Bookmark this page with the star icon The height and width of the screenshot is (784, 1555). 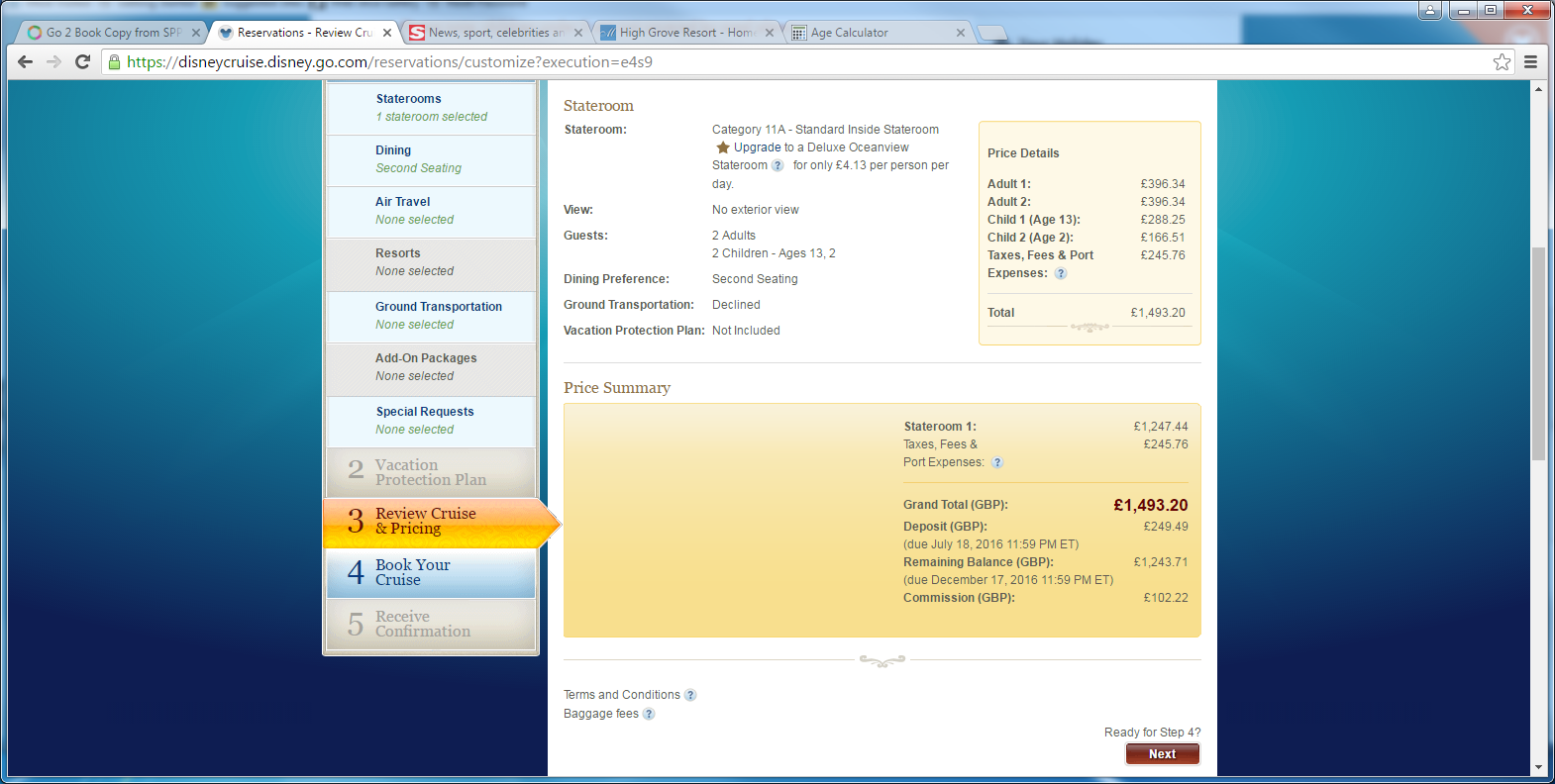click(1502, 61)
